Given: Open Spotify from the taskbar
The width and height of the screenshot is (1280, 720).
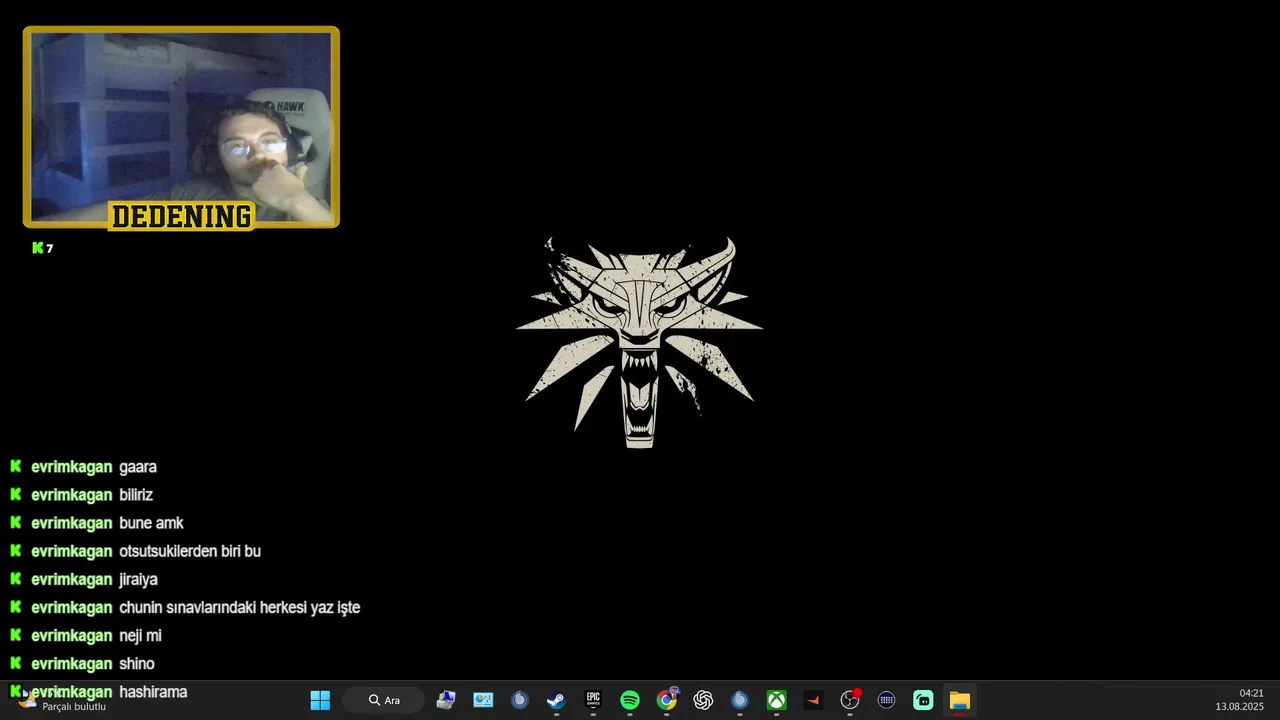Looking at the screenshot, I should pyautogui.click(x=630, y=700).
